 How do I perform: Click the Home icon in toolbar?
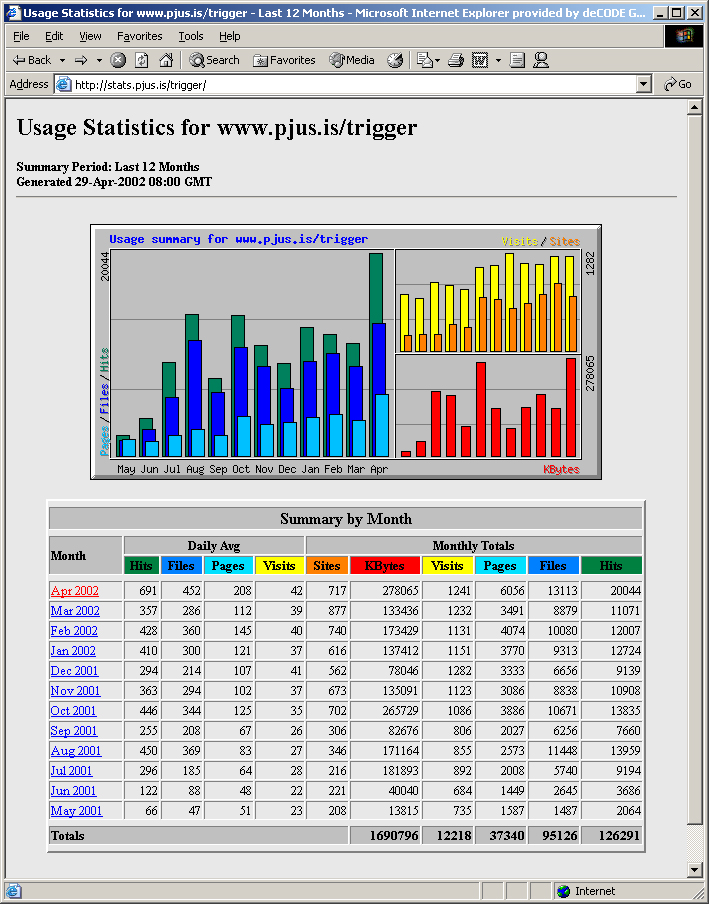(x=166, y=60)
